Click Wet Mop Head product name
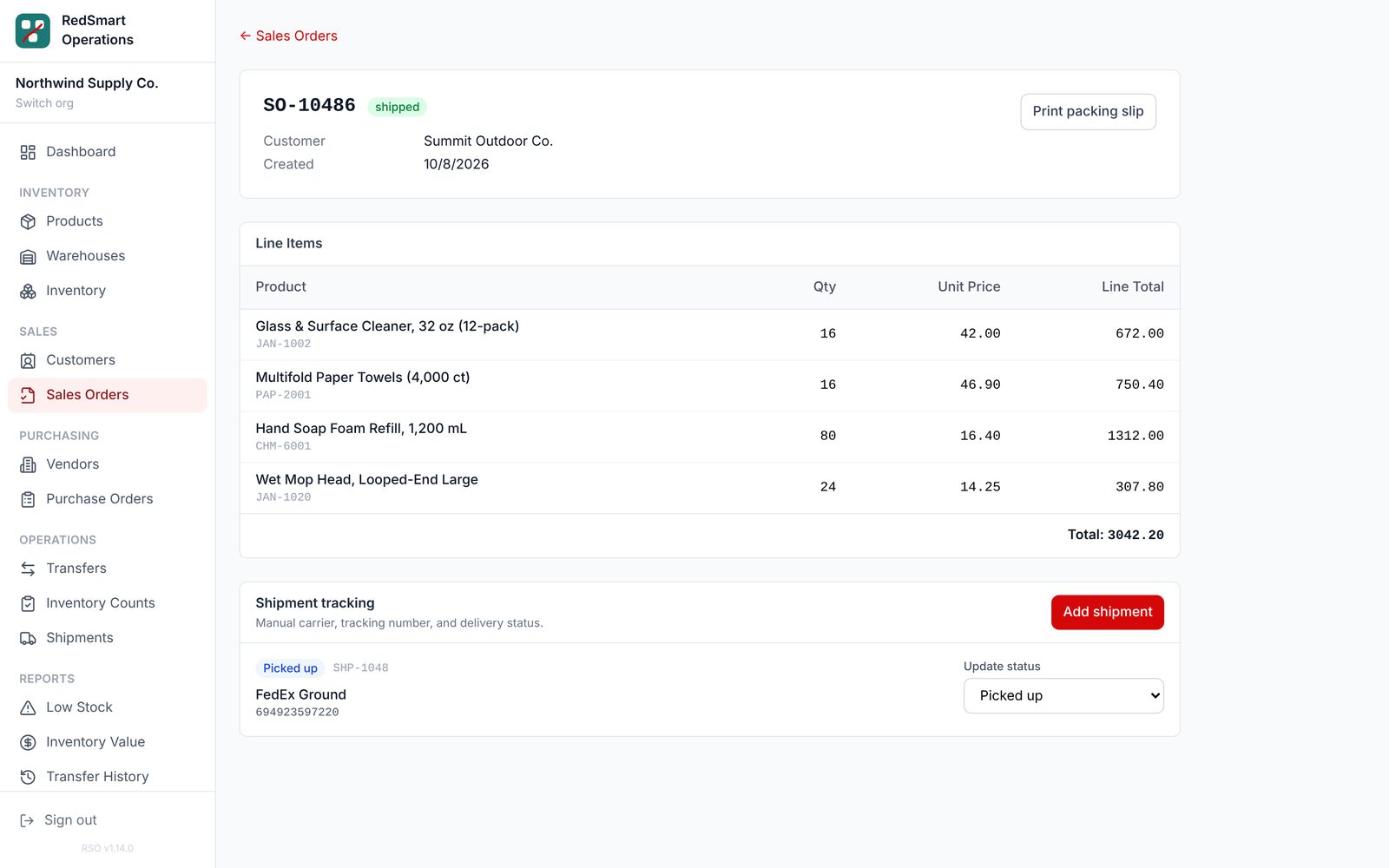This screenshot has height=868, width=1389. [366, 479]
